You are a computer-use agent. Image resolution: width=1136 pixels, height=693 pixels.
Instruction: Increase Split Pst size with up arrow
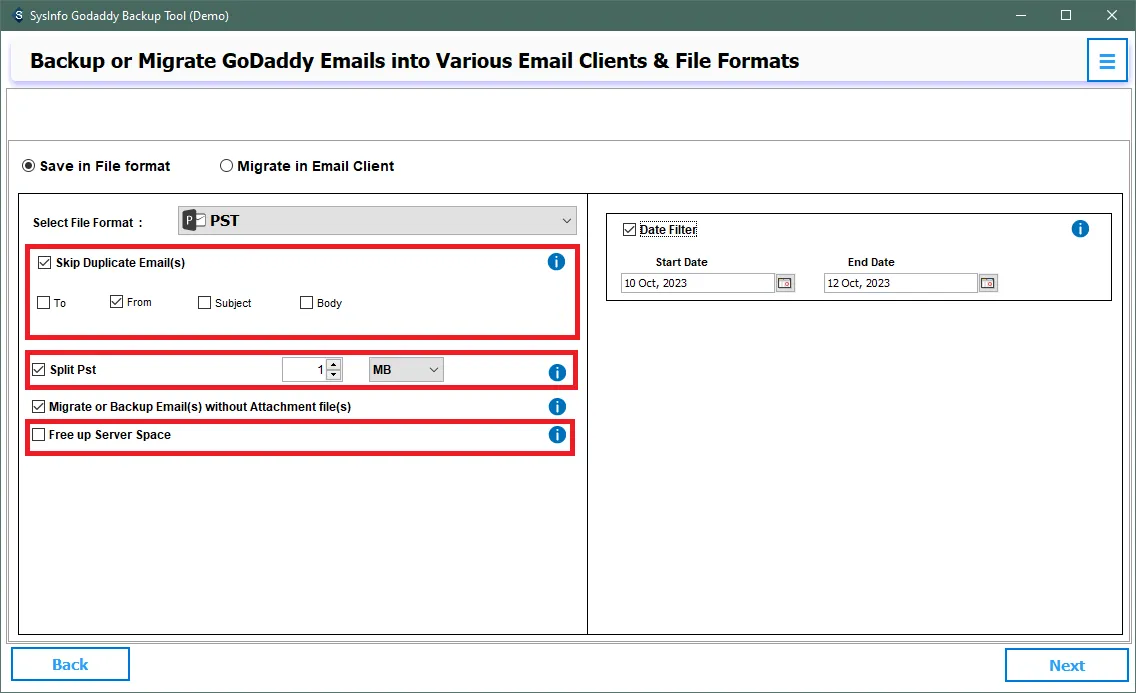coord(333,364)
